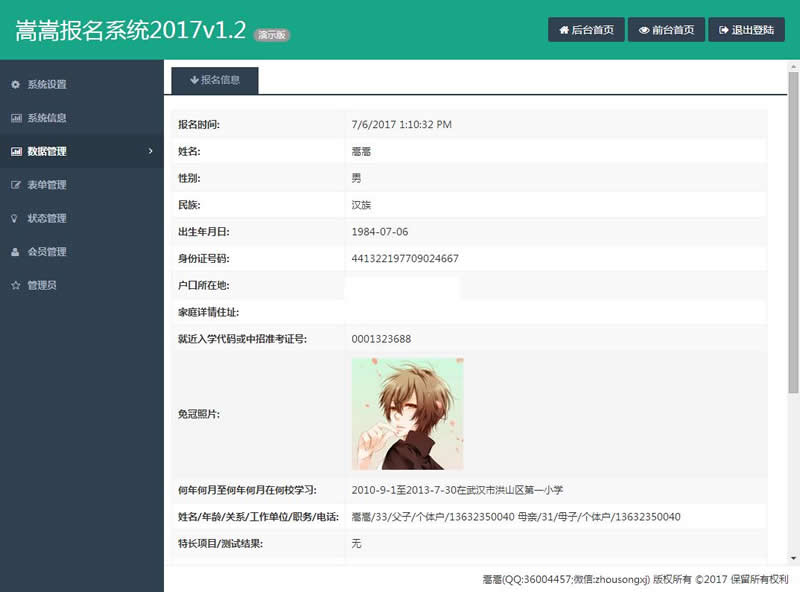Click the download arrow icon on 报名信息 tab
Image resolution: width=800 pixels, height=592 pixels.
(196, 79)
